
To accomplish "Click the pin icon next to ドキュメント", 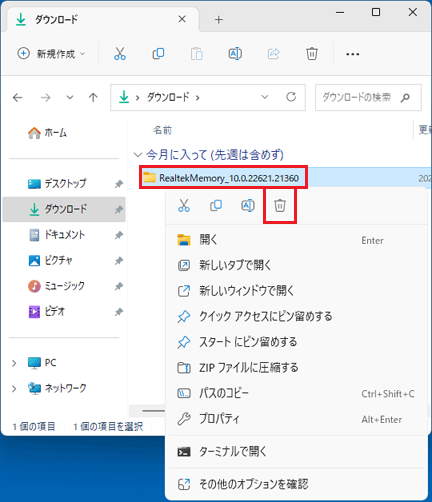I will tap(119, 235).
